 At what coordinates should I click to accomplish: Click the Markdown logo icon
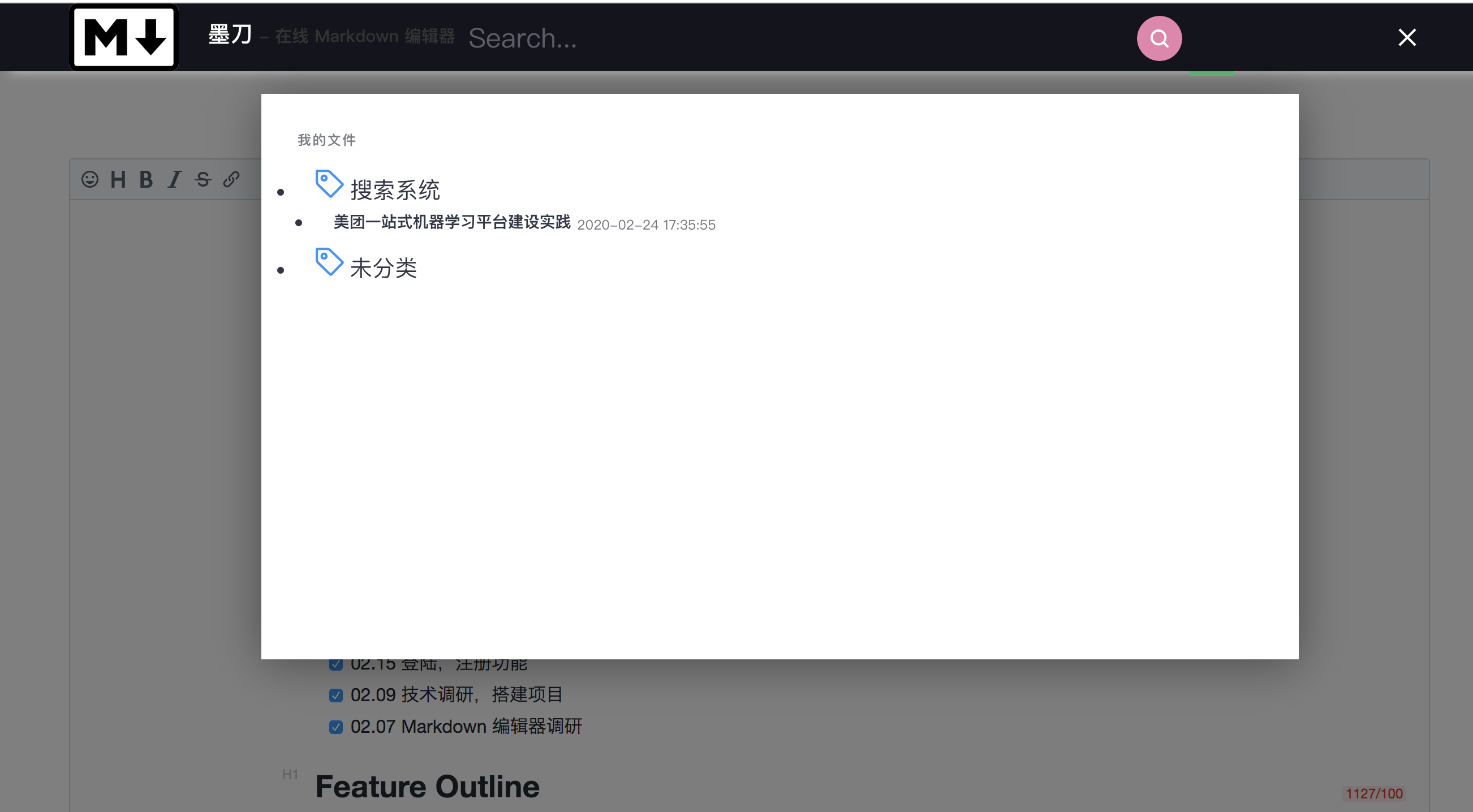(124, 37)
